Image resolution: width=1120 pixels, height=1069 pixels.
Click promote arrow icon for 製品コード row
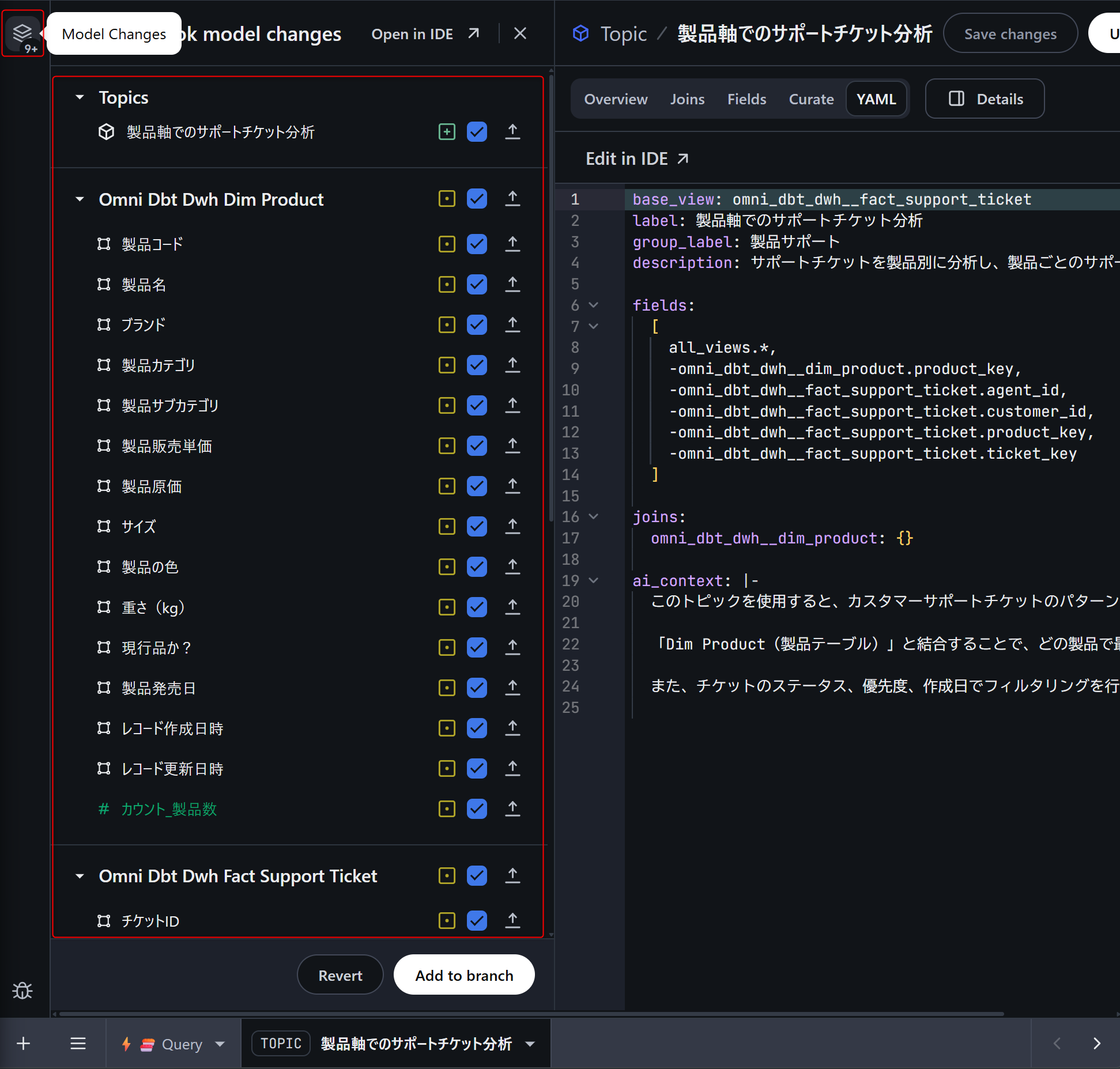tap(512, 244)
